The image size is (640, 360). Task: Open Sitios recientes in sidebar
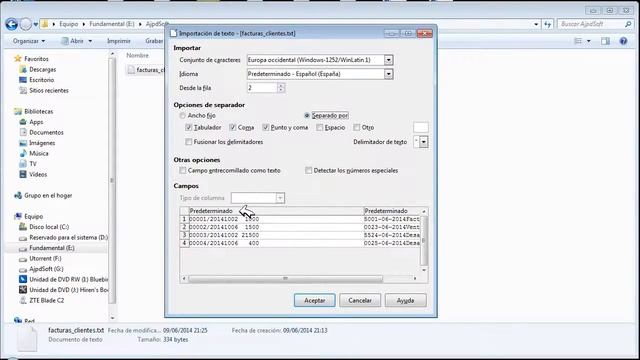49,91
